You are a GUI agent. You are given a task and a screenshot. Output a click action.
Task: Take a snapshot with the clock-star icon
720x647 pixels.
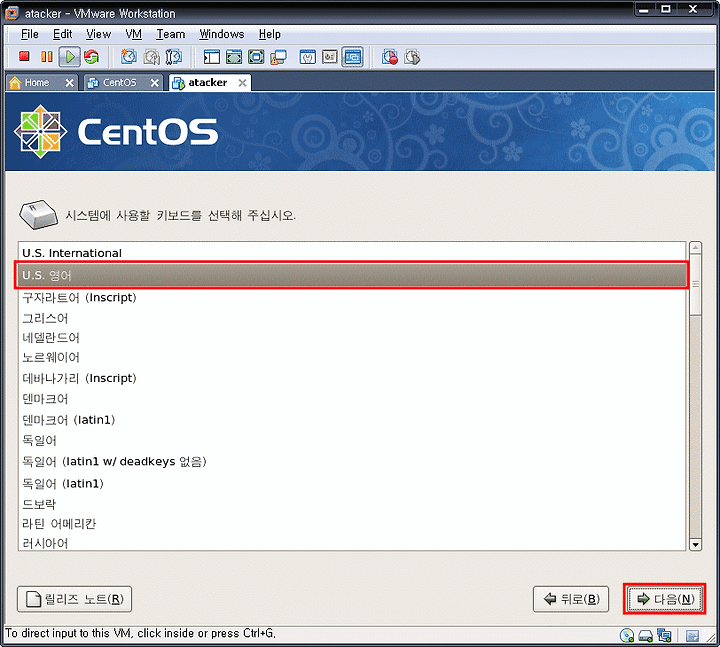[x=129, y=57]
